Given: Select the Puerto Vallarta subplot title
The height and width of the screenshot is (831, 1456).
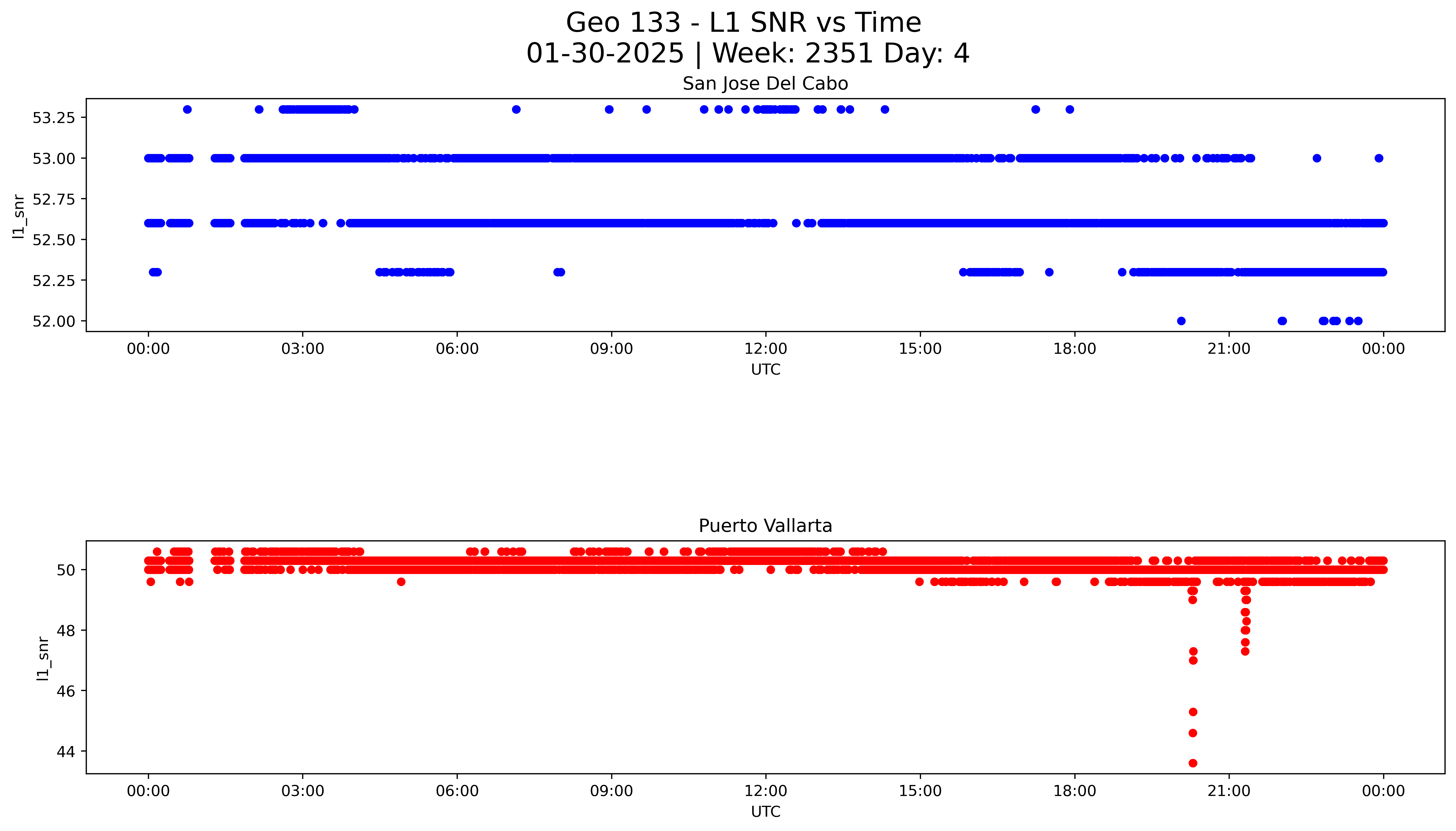Looking at the screenshot, I should tap(765, 526).
